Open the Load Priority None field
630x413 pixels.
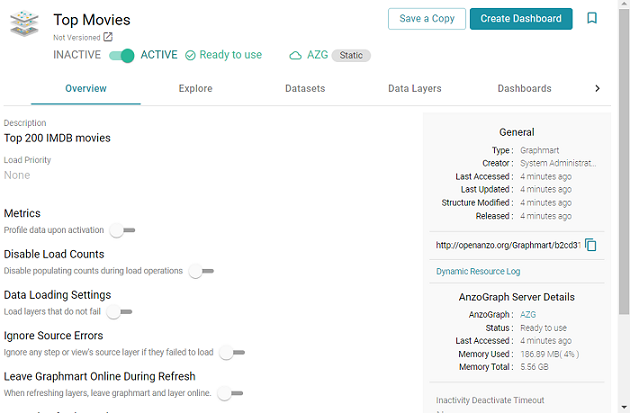pyautogui.click(x=17, y=175)
